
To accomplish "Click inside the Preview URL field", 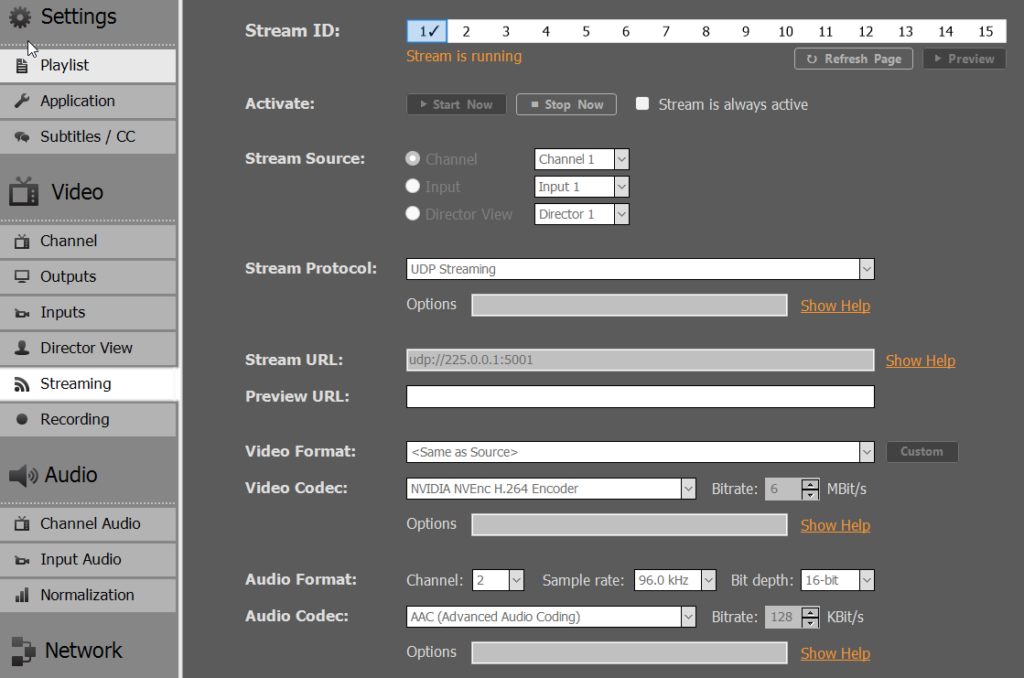I will point(640,396).
